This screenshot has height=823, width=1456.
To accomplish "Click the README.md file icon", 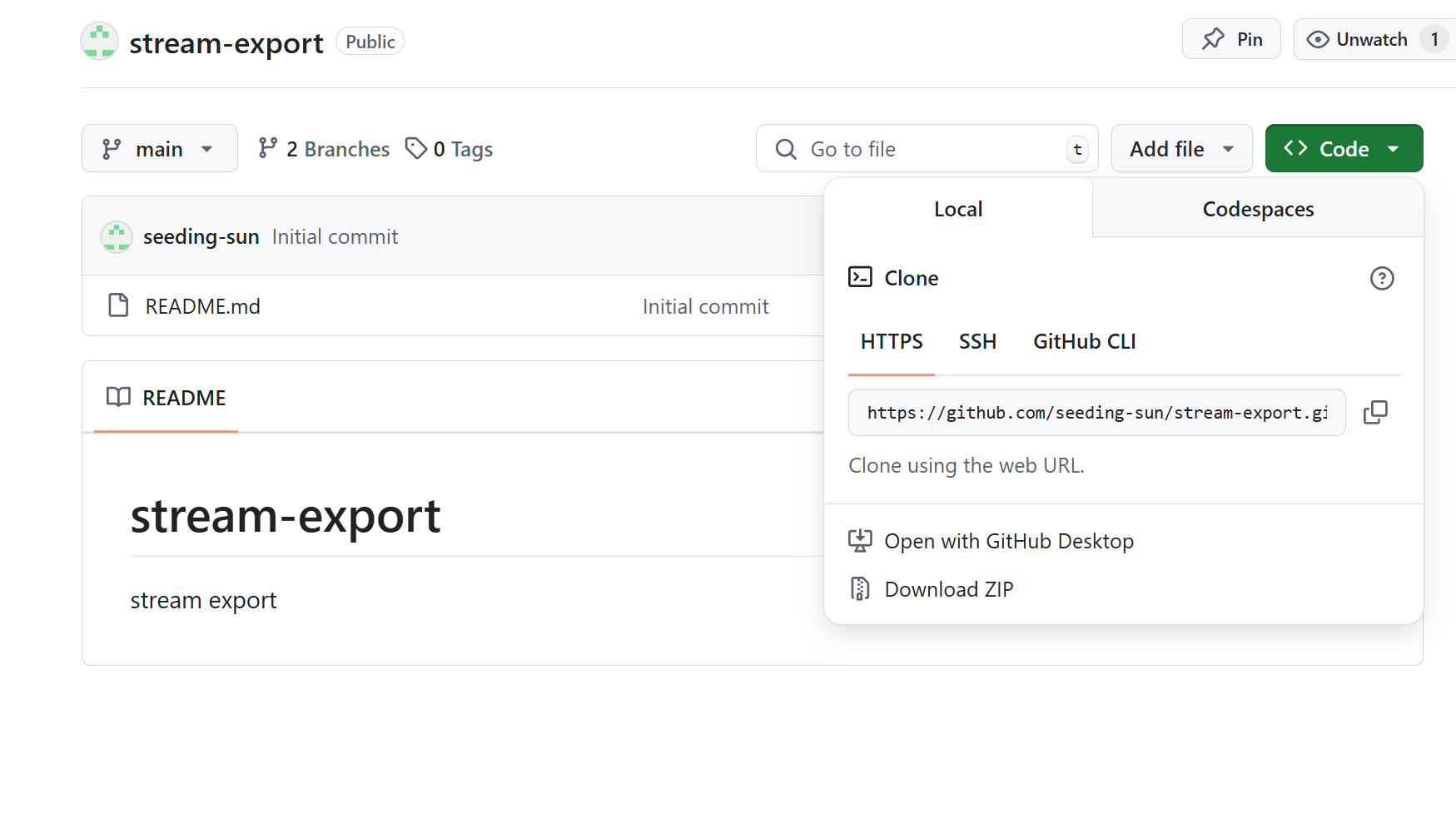I will [x=119, y=305].
